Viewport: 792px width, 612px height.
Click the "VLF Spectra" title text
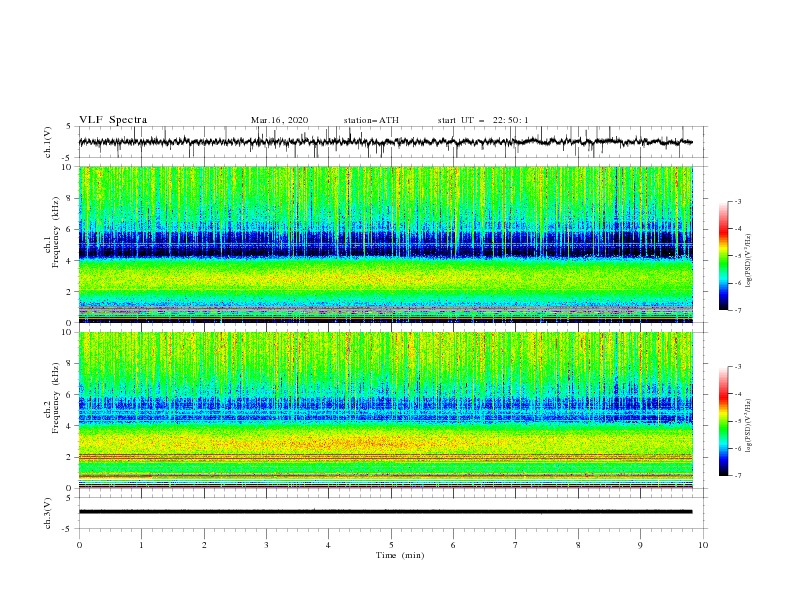(x=113, y=120)
